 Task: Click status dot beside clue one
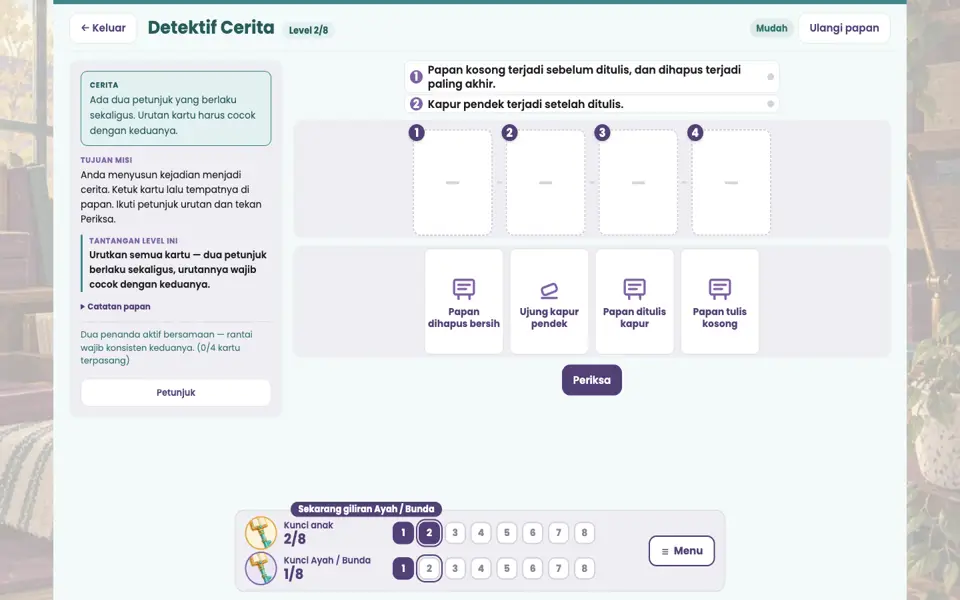[770, 77]
